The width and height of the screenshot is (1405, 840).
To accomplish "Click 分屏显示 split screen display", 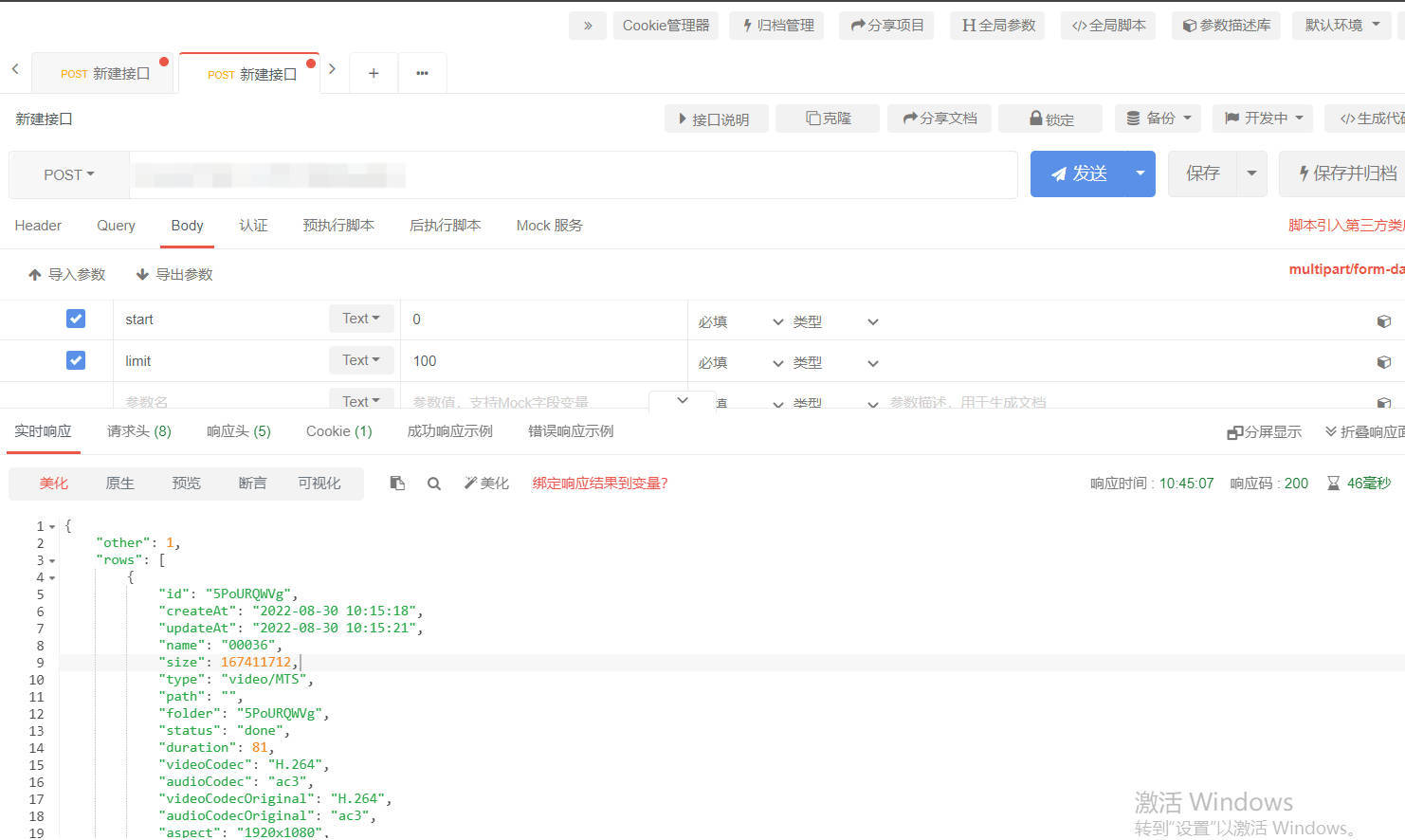I will pyautogui.click(x=1265, y=432).
